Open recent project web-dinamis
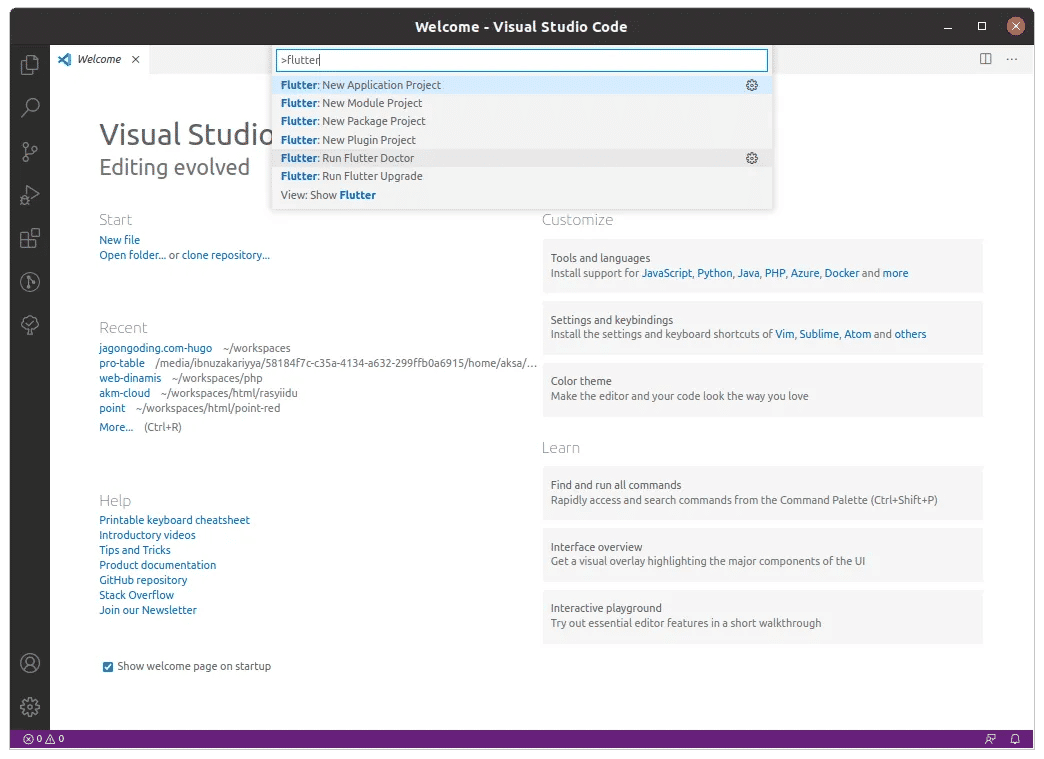 tap(130, 378)
